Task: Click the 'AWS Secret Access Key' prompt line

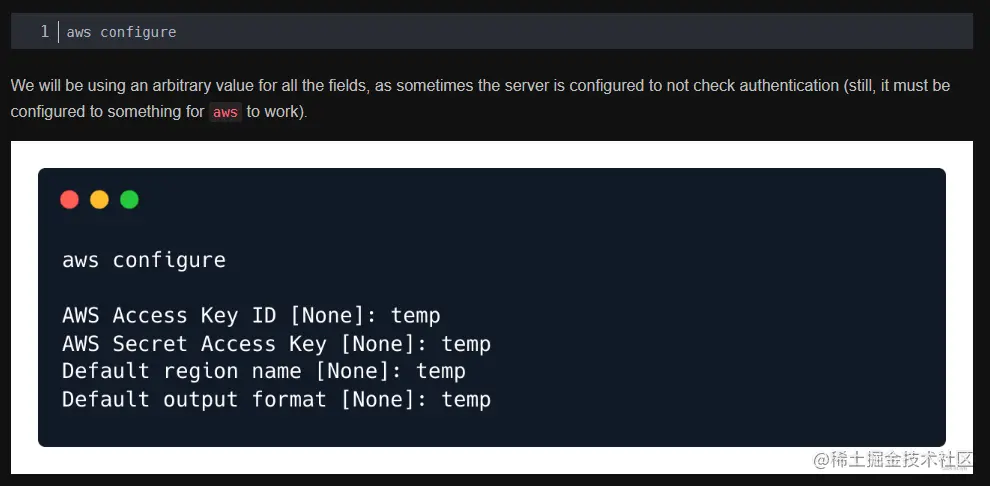Action: 277,343
